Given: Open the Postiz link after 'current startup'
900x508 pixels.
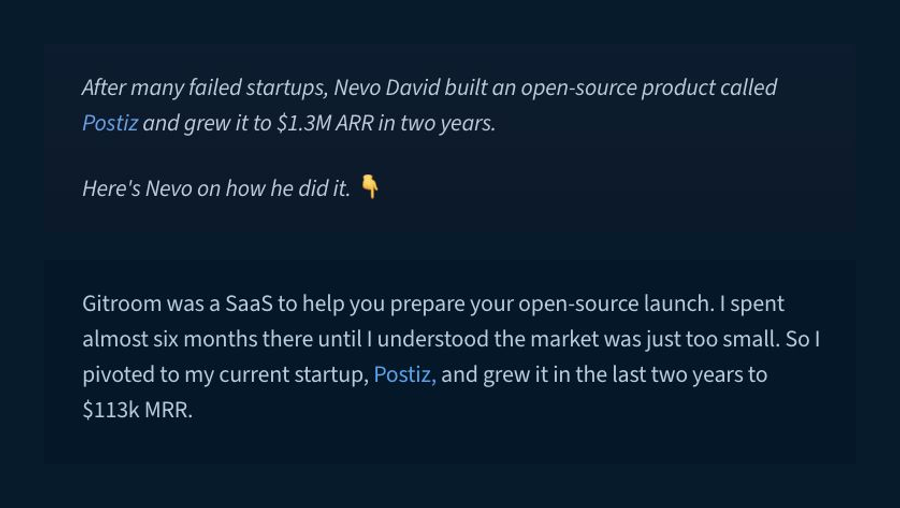Looking at the screenshot, I should 405,374.
